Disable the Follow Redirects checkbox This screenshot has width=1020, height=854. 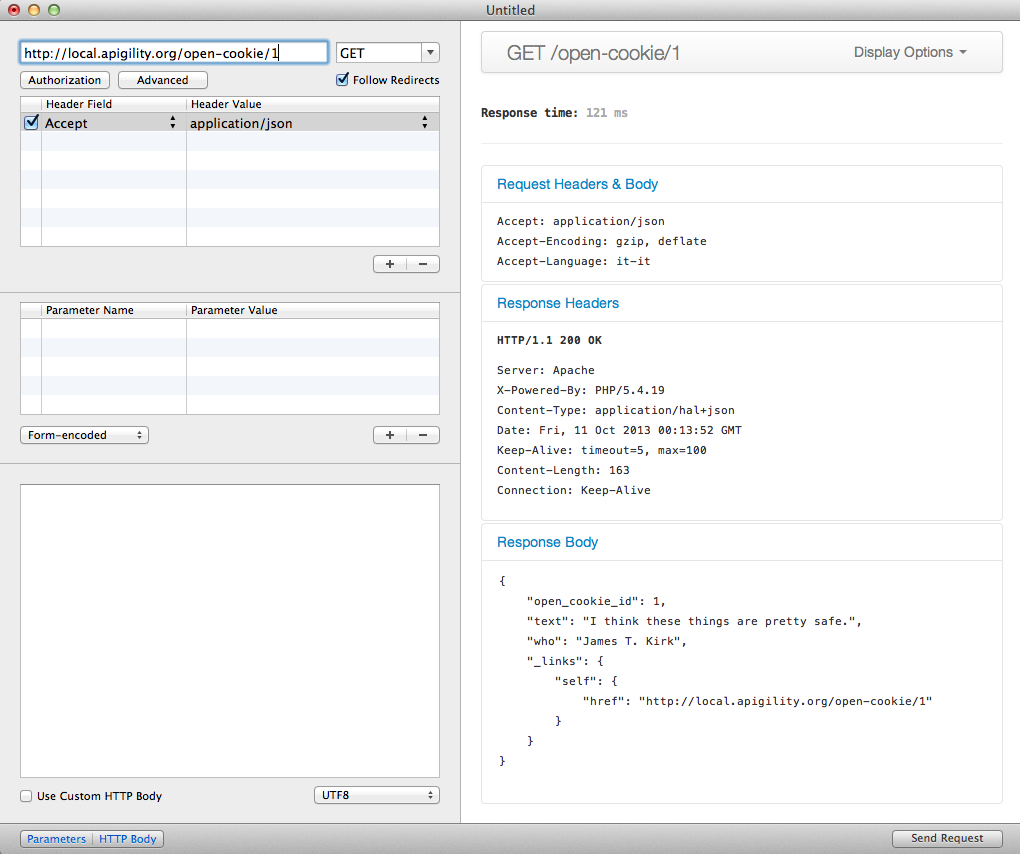tap(343, 80)
